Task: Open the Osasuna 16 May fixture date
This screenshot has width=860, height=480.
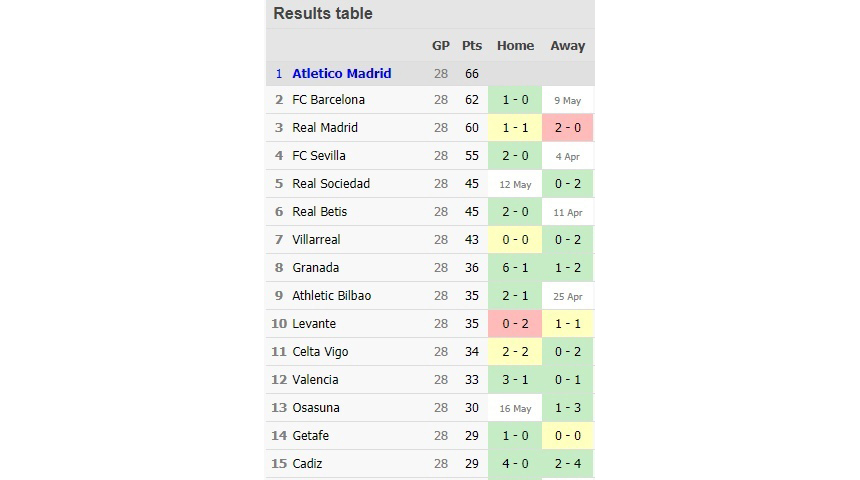Action: pos(515,408)
